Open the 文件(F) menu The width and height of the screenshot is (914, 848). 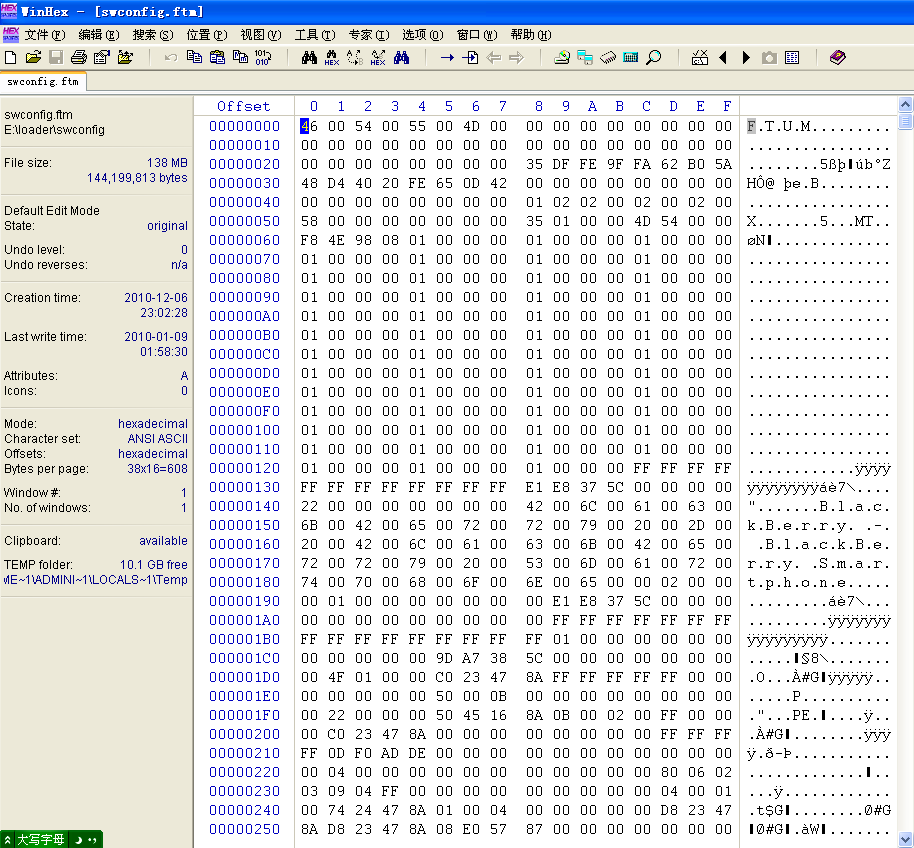click(x=45, y=35)
